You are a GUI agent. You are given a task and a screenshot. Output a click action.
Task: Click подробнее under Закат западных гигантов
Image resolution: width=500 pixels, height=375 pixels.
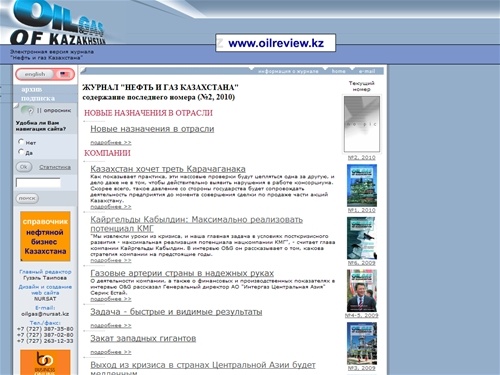(x=111, y=352)
